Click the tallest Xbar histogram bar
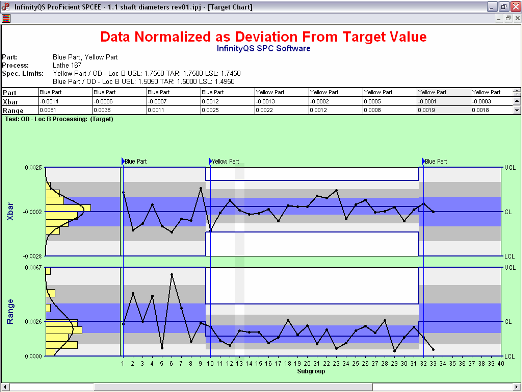This screenshot has width=522, height=392. 68,208
